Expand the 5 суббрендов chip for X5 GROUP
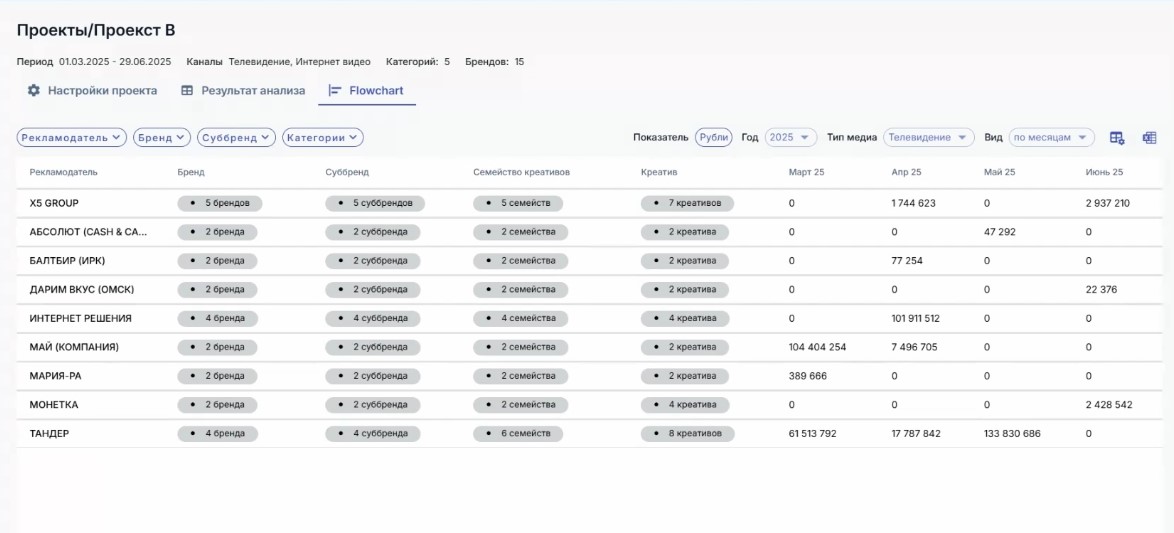The image size is (1174, 533). pos(374,204)
